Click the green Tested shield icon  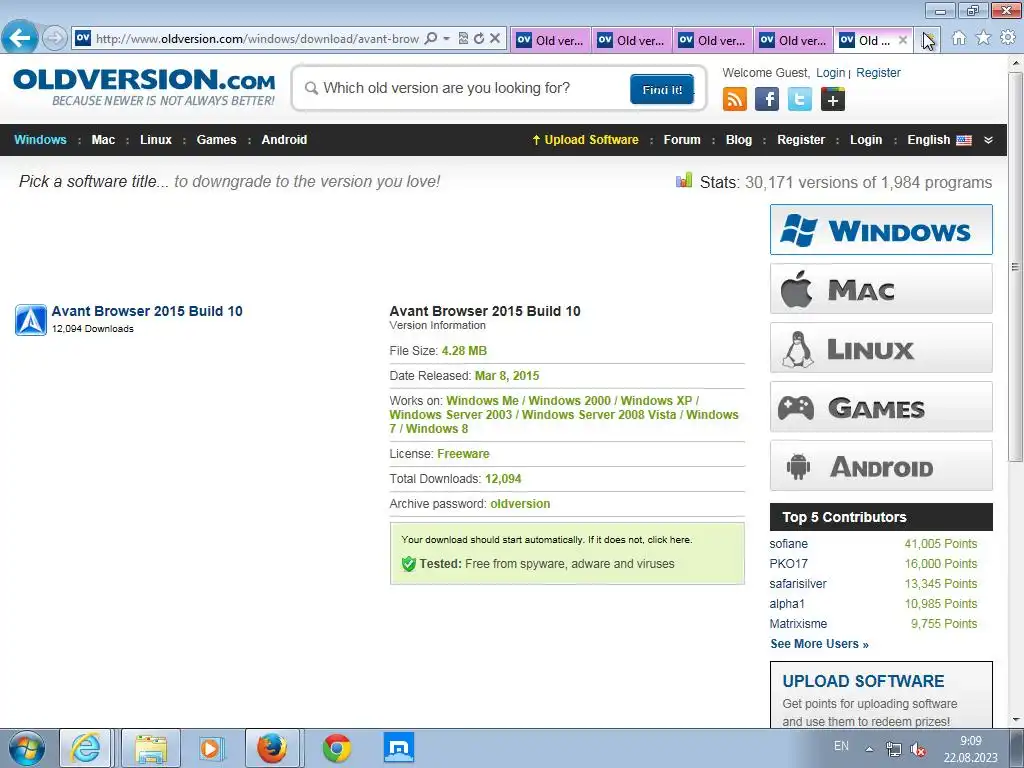[409, 564]
